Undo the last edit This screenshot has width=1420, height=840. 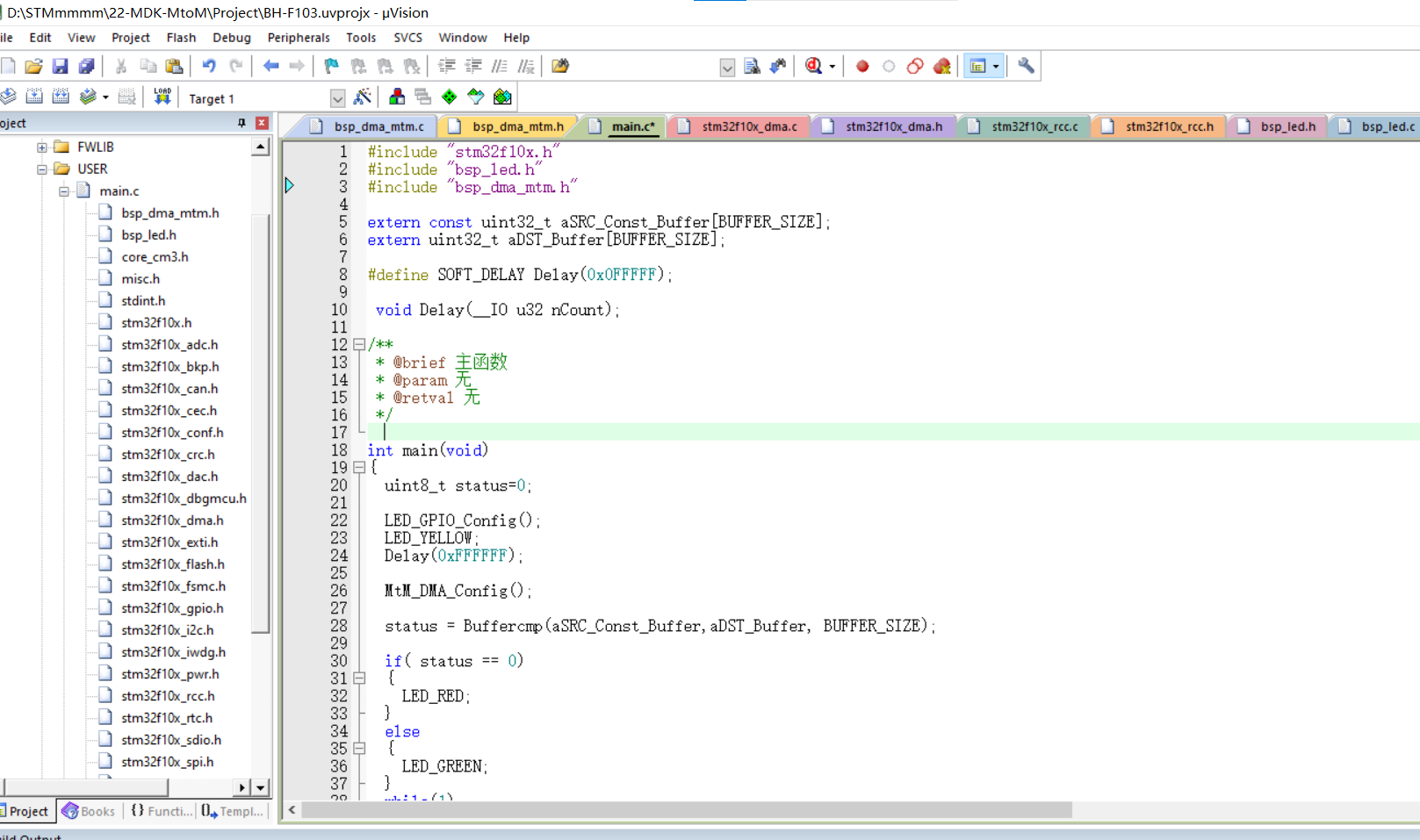click(x=209, y=66)
